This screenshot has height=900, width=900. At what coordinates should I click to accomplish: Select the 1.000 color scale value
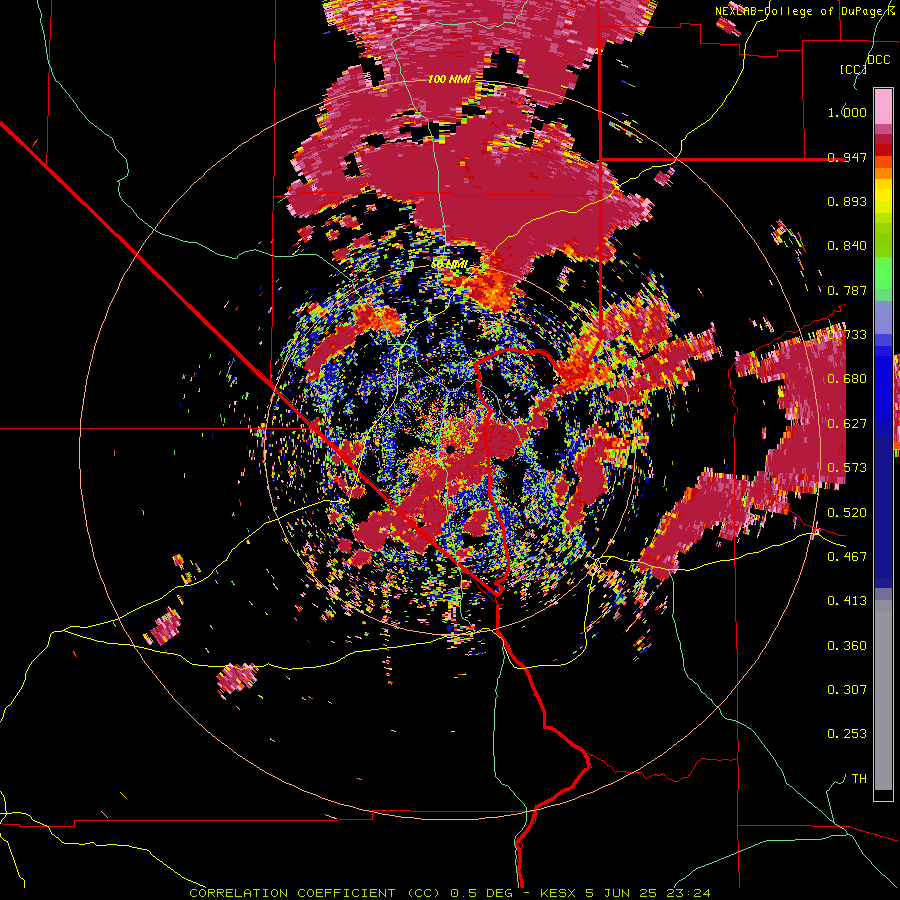click(847, 112)
